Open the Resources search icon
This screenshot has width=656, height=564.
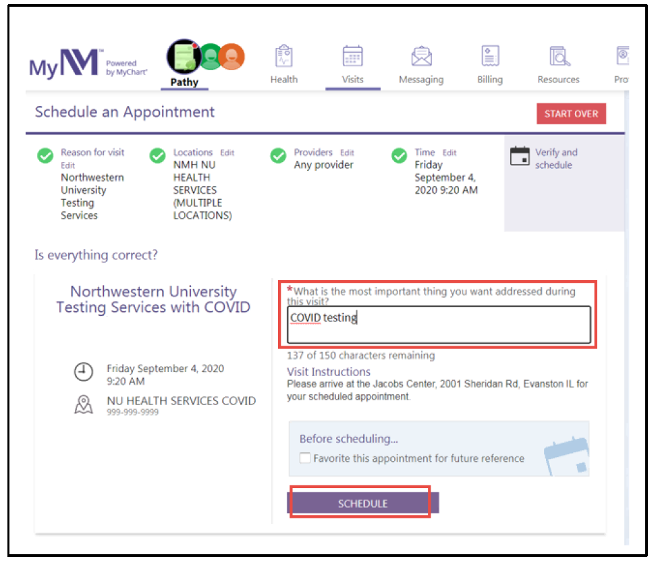coord(559,56)
